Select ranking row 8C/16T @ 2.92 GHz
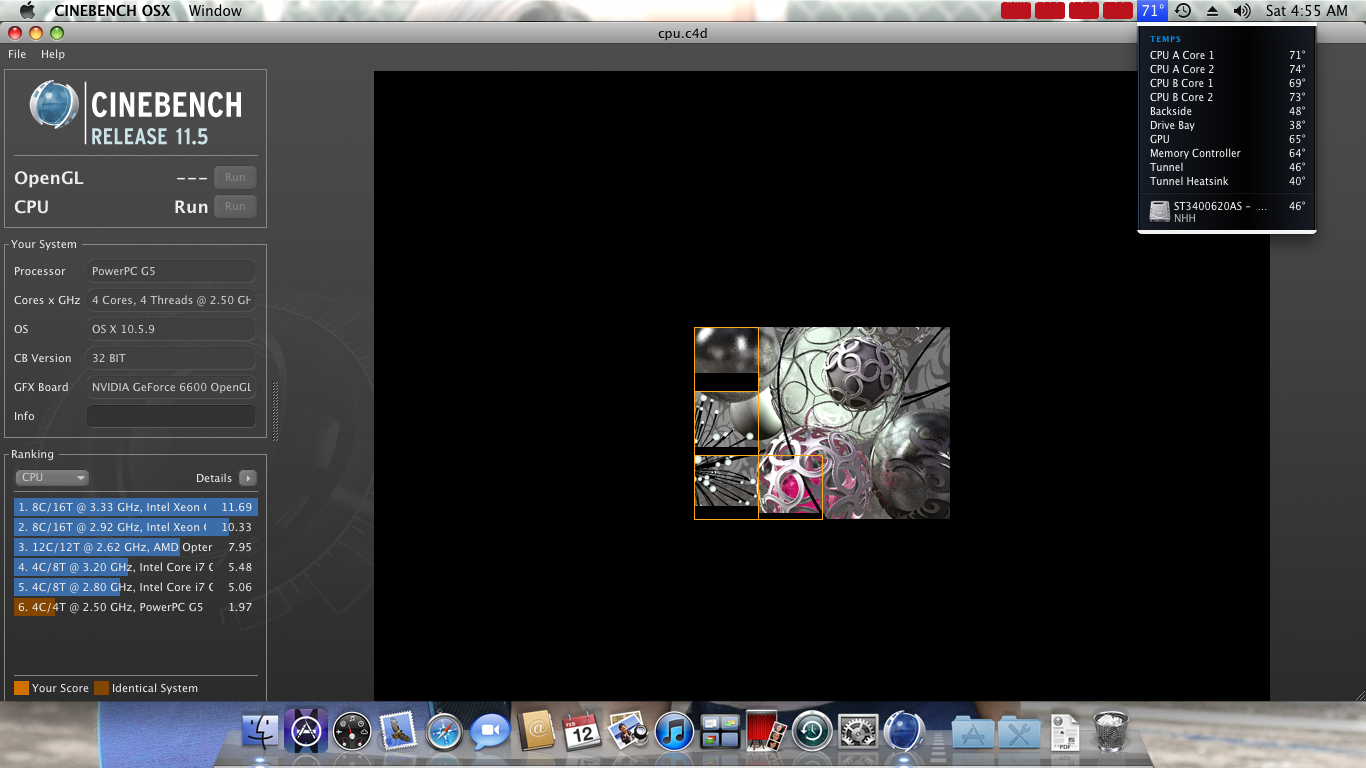This screenshot has width=1366, height=768. (x=136, y=527)
